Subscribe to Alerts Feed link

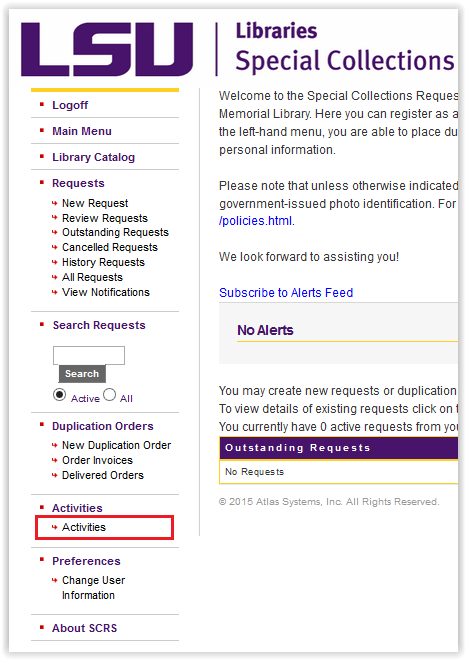286,293
